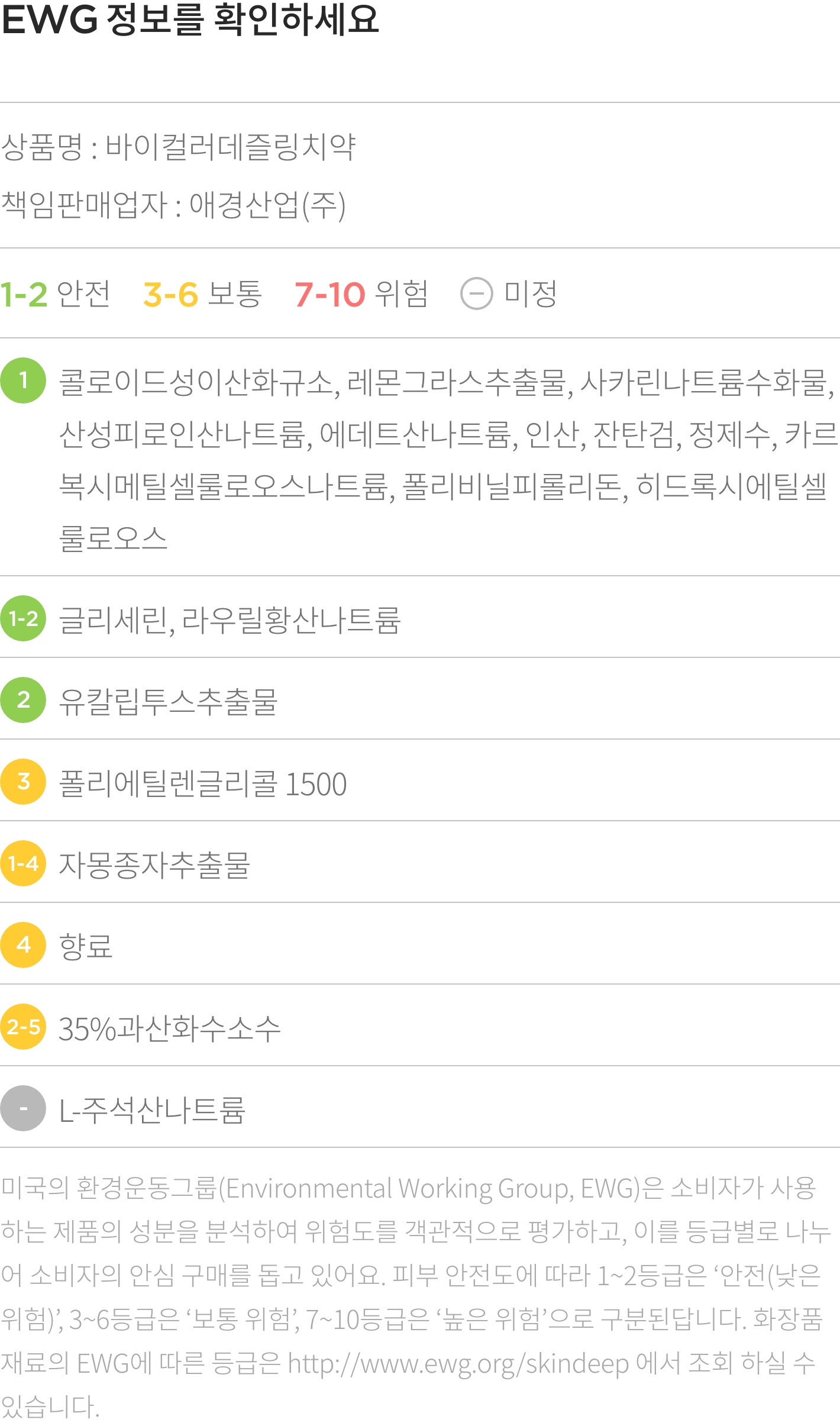This screenshot has width=840, height=1426.
Task: Click the yellow 2-5 grade badge
Action: coord(23,1027)
